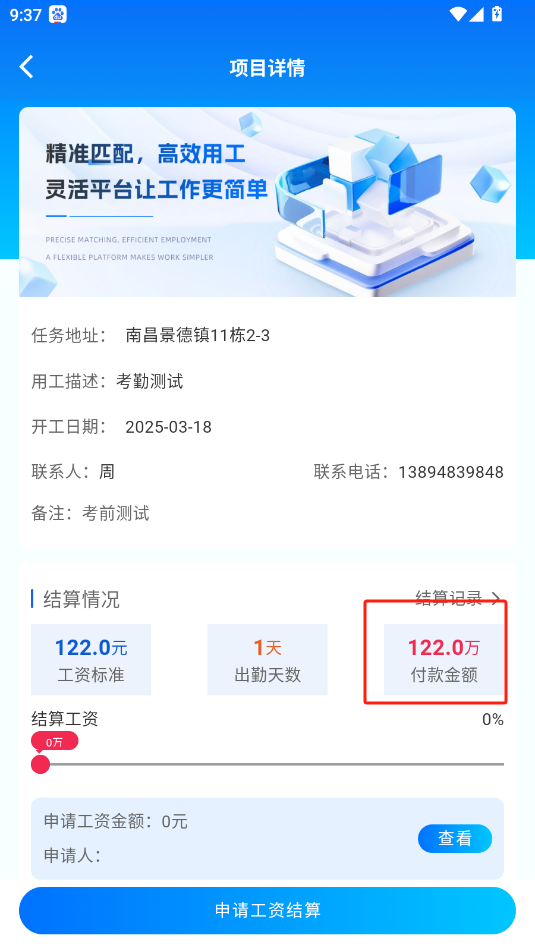This screenshot has height=951, width=535.
Task: Select the 付款金额 122.0万 card
Action: (443, 659)
